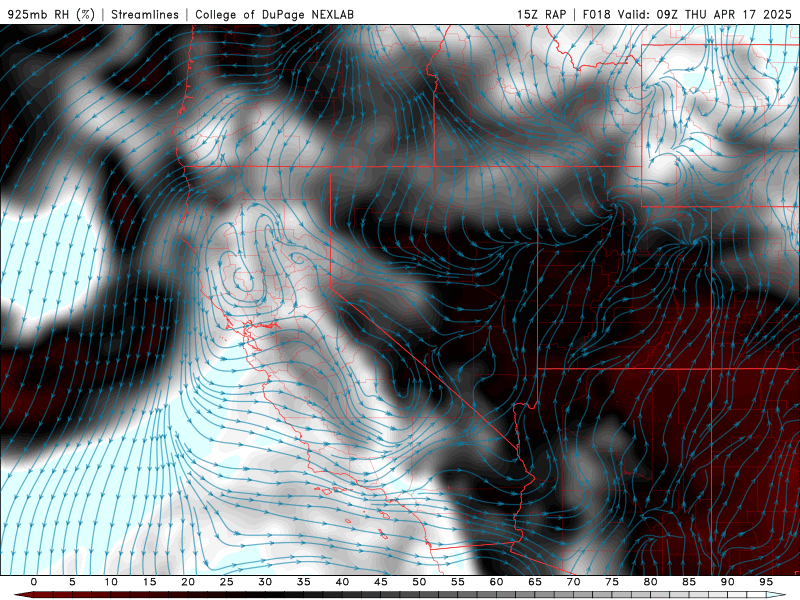
Task: Click the "30" value on the color scale
Action: point(265,582)
